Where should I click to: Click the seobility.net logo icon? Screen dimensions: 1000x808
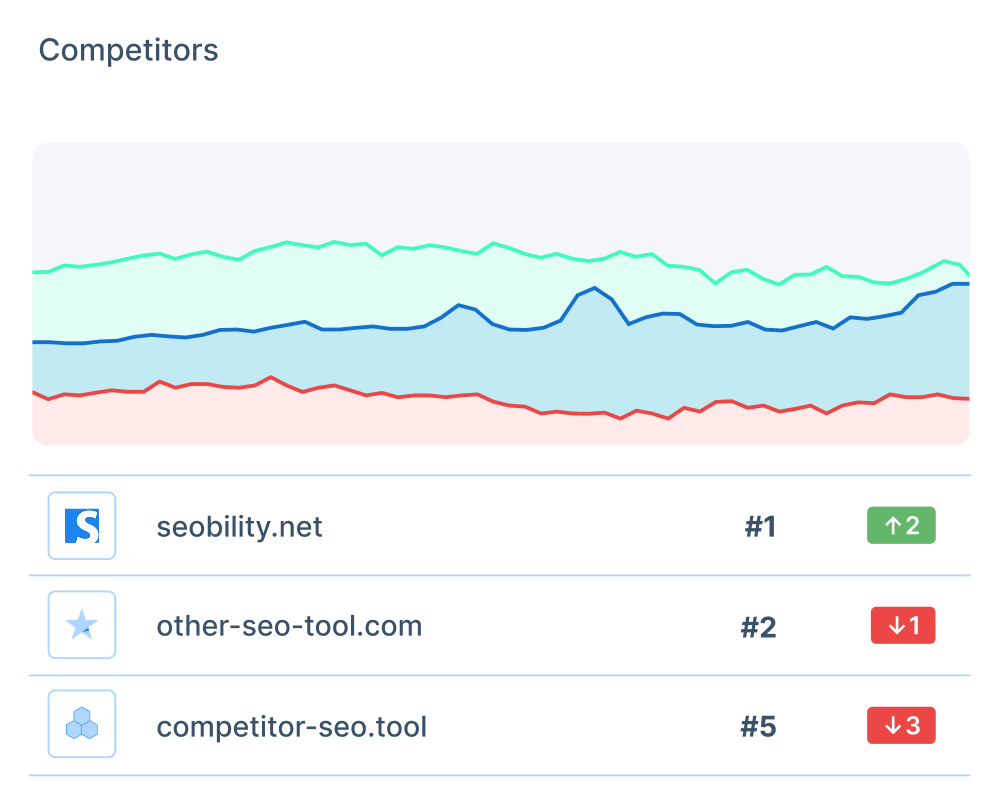pyautogui.click(x=81, y=525)
